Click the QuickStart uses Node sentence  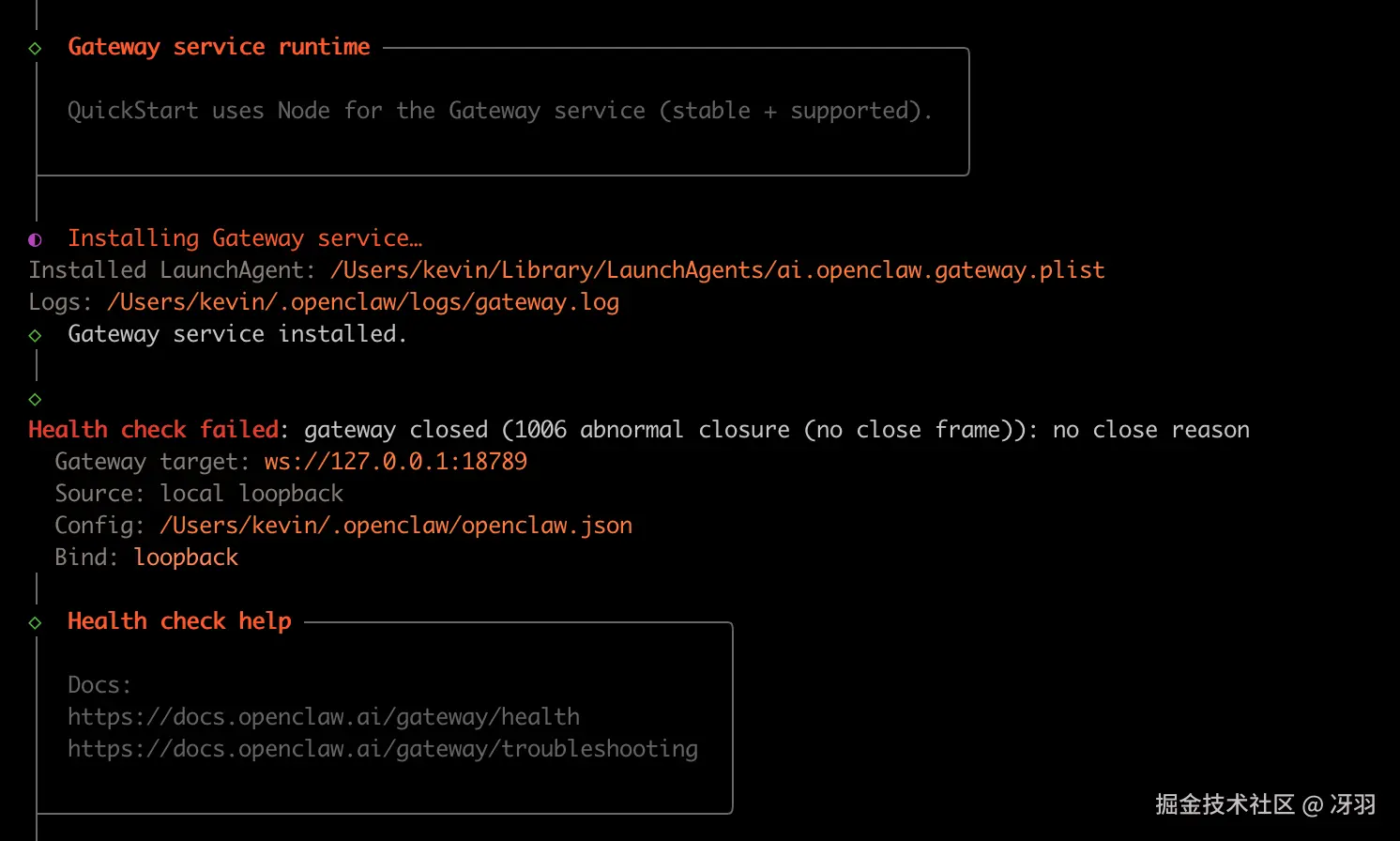pos(500,111)
